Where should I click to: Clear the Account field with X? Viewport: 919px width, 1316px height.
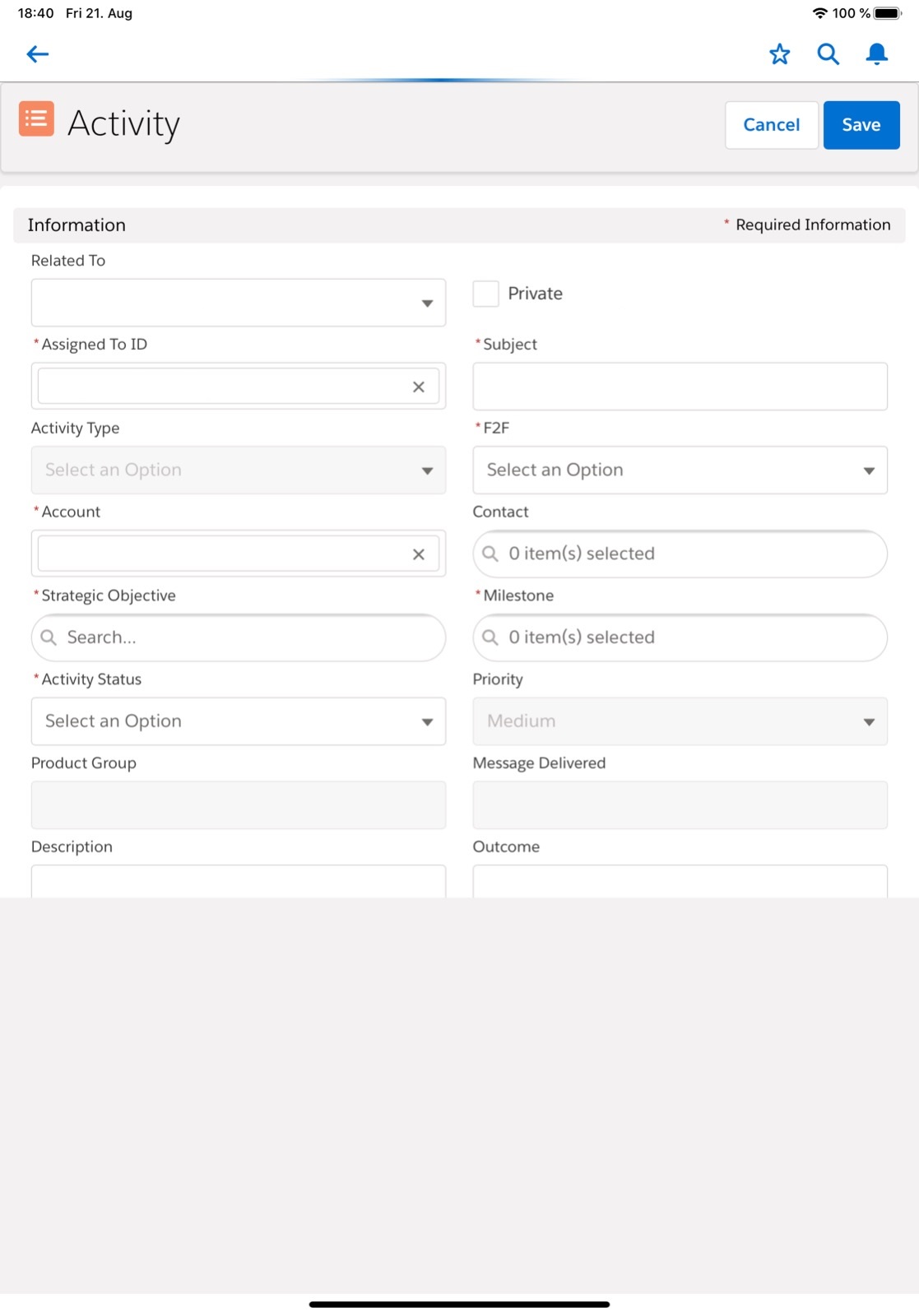419,554
